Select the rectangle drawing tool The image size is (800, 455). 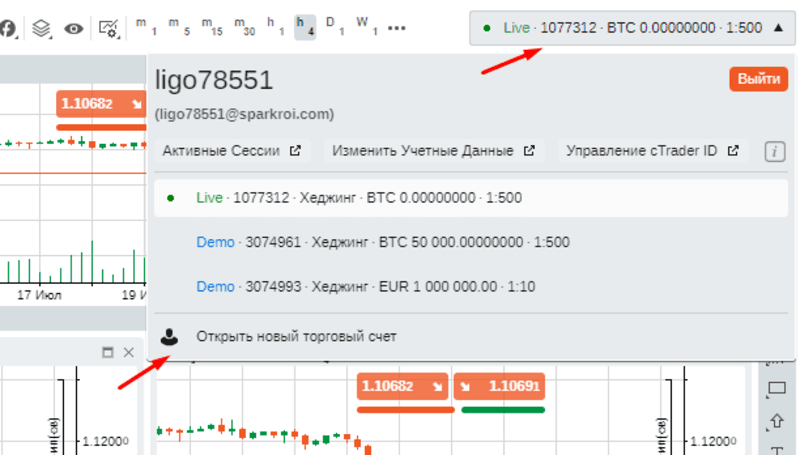777,389
